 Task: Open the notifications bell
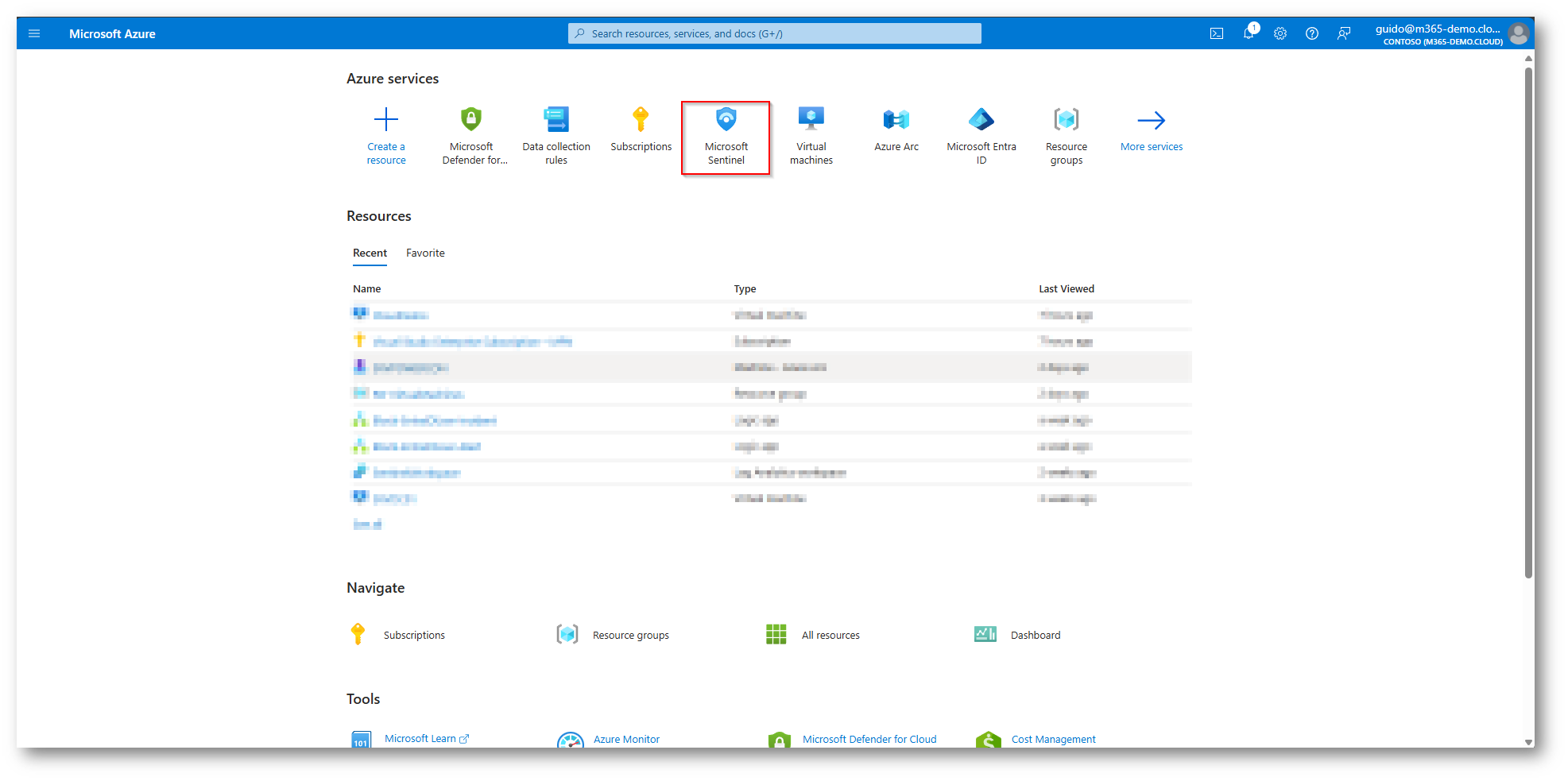pyautogui.click(x=1249, y=33)
